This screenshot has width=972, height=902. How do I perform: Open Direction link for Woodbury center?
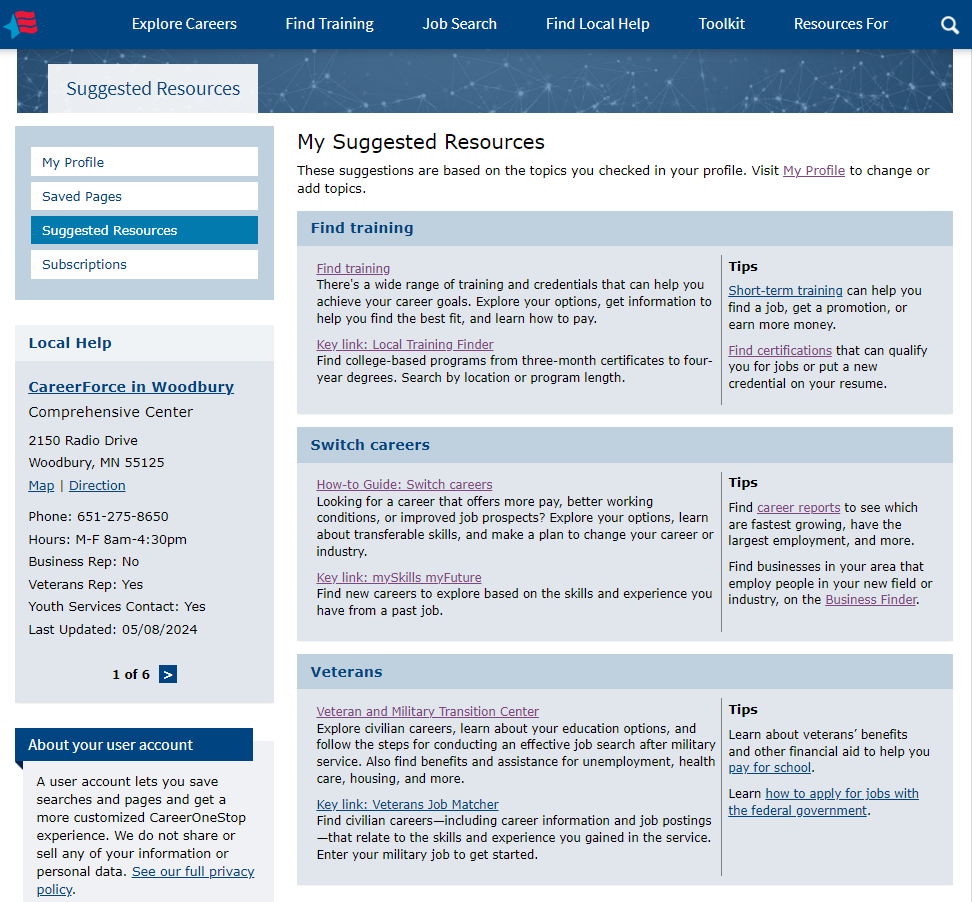click(x=97, y=485)
